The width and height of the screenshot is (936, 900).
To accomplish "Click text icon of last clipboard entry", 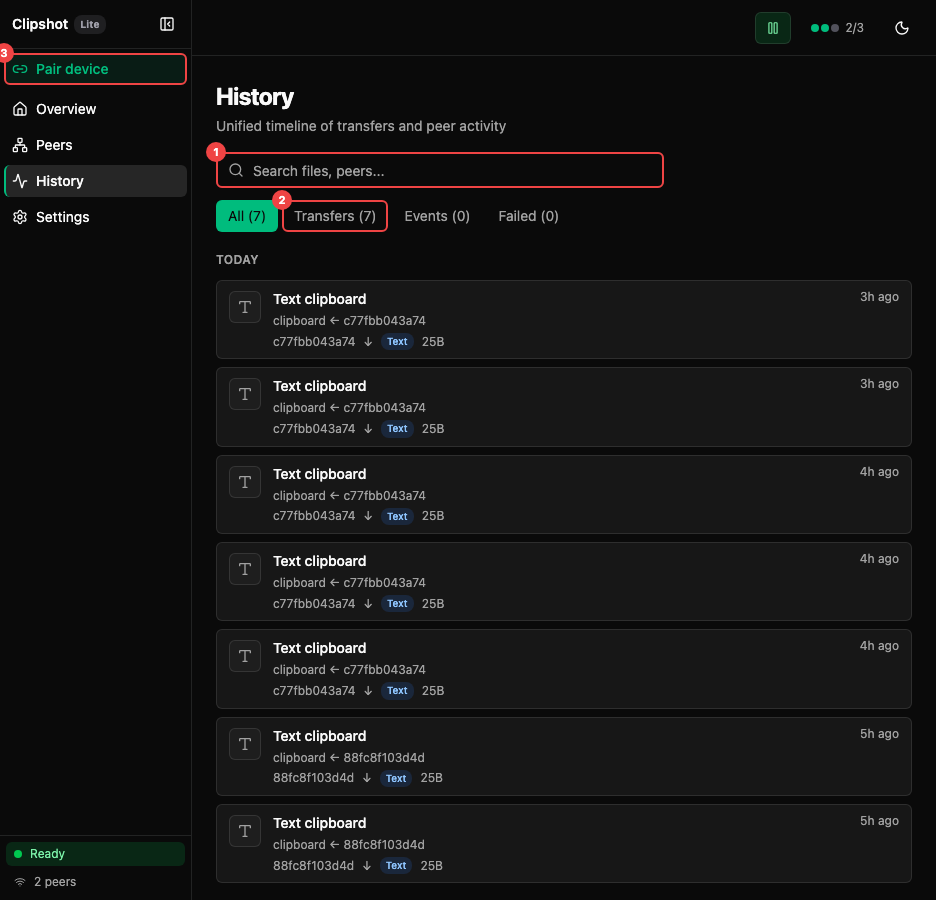I will click(x=245, y=831).
